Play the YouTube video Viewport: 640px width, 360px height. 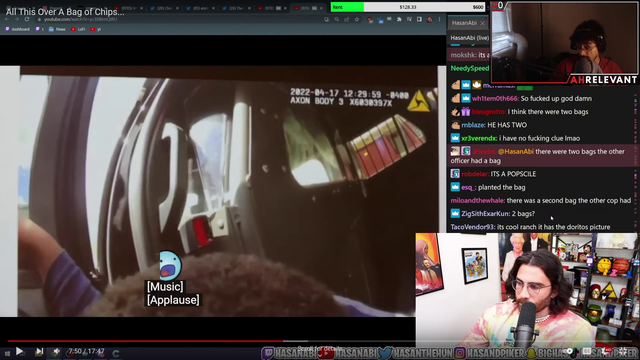pos(19,351)
